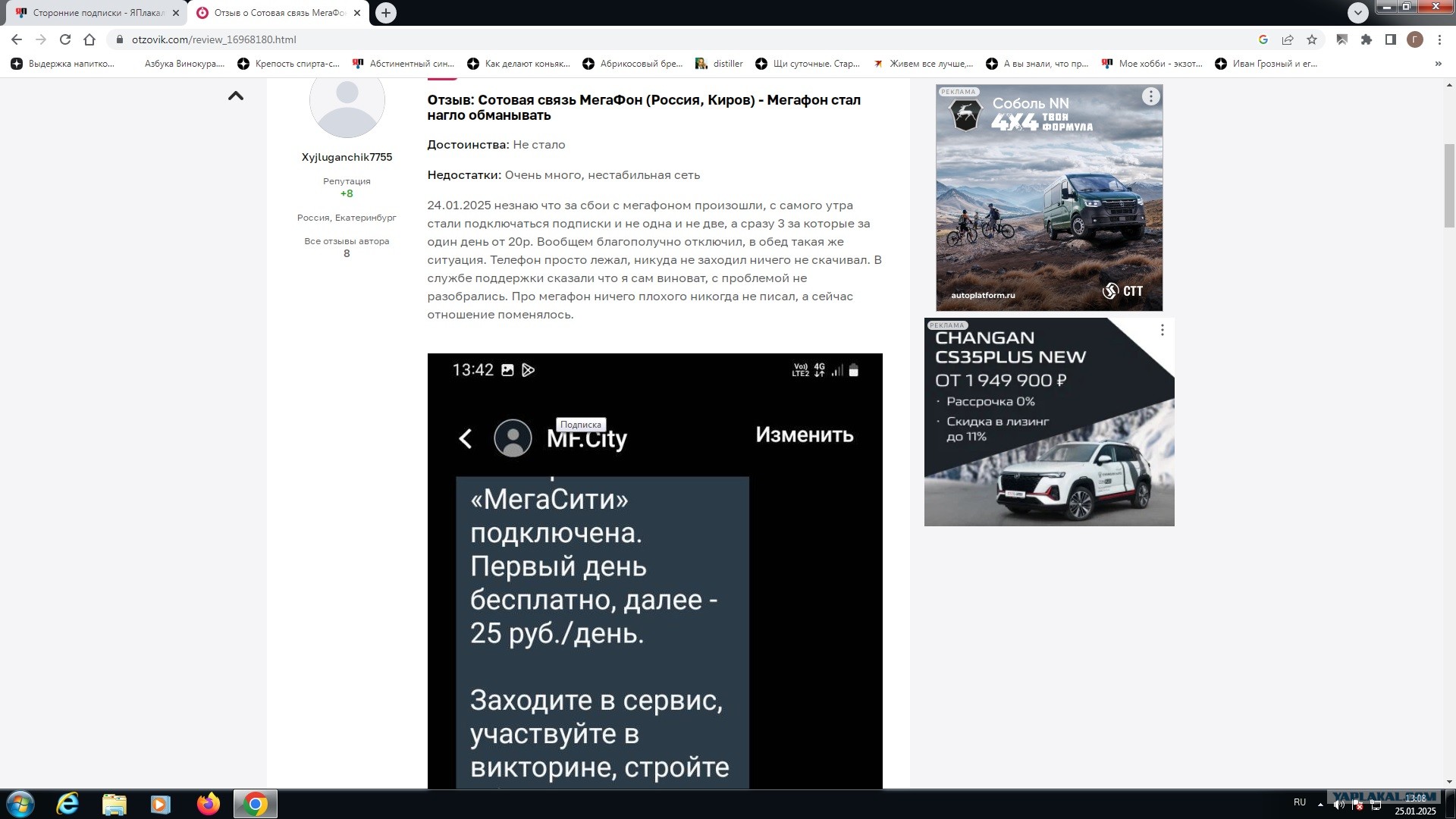The image size is (1456, 819).
Task: Open the Иван Грозный bookmark
Action: tap(1267, 64)
